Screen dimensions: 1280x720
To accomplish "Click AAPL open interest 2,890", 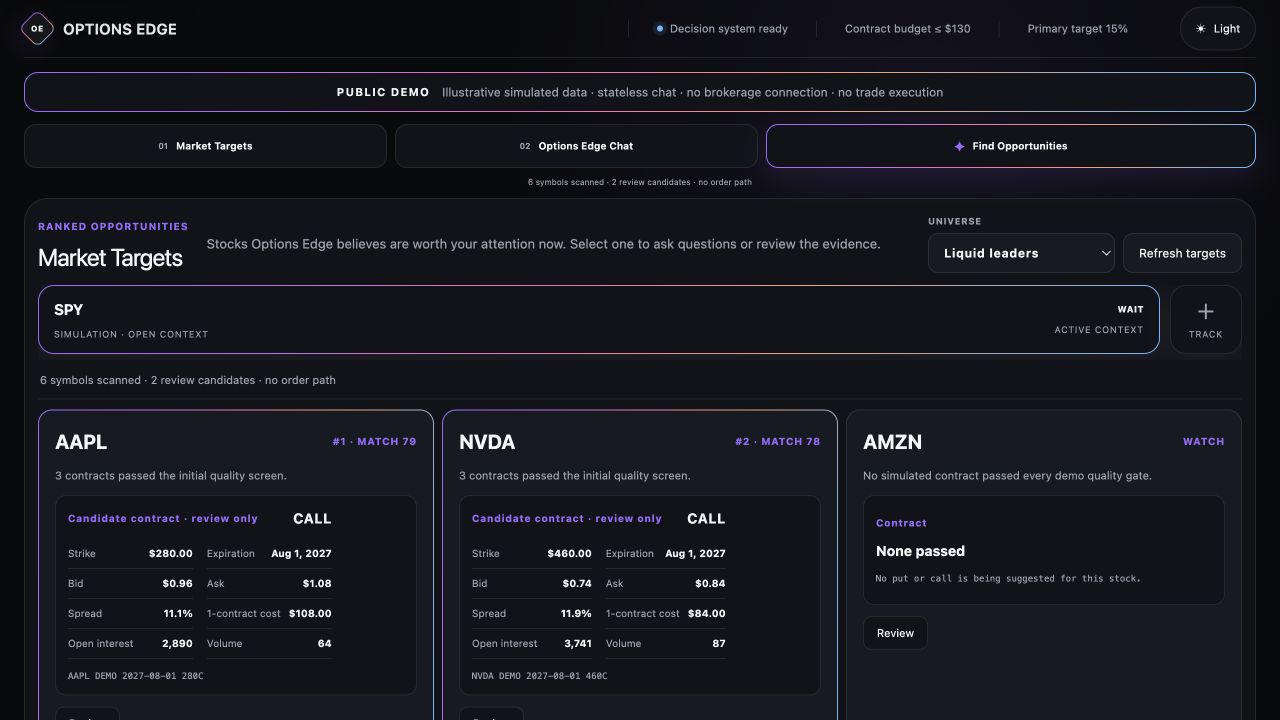I will [x=177, y=643].
